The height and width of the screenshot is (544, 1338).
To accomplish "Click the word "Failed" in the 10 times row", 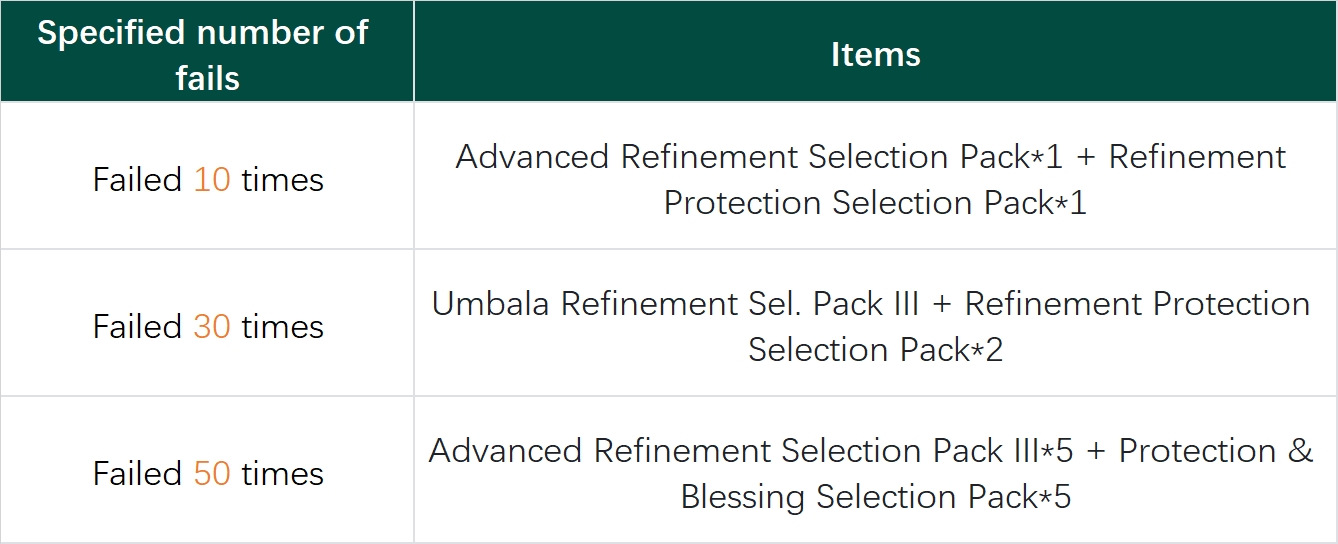I will pos(138,180).
